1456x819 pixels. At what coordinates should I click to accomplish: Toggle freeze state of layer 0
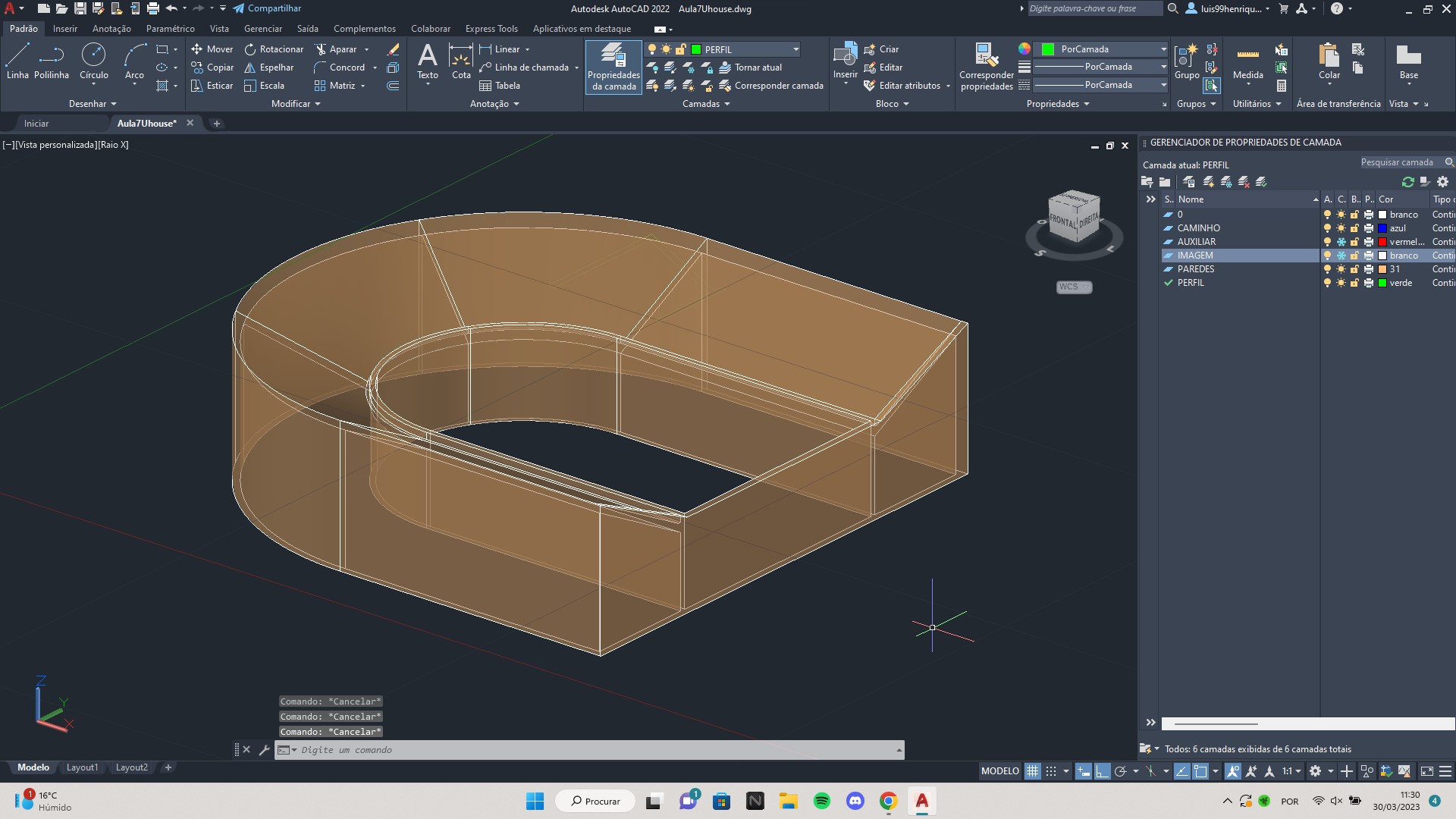point(1341,215)
